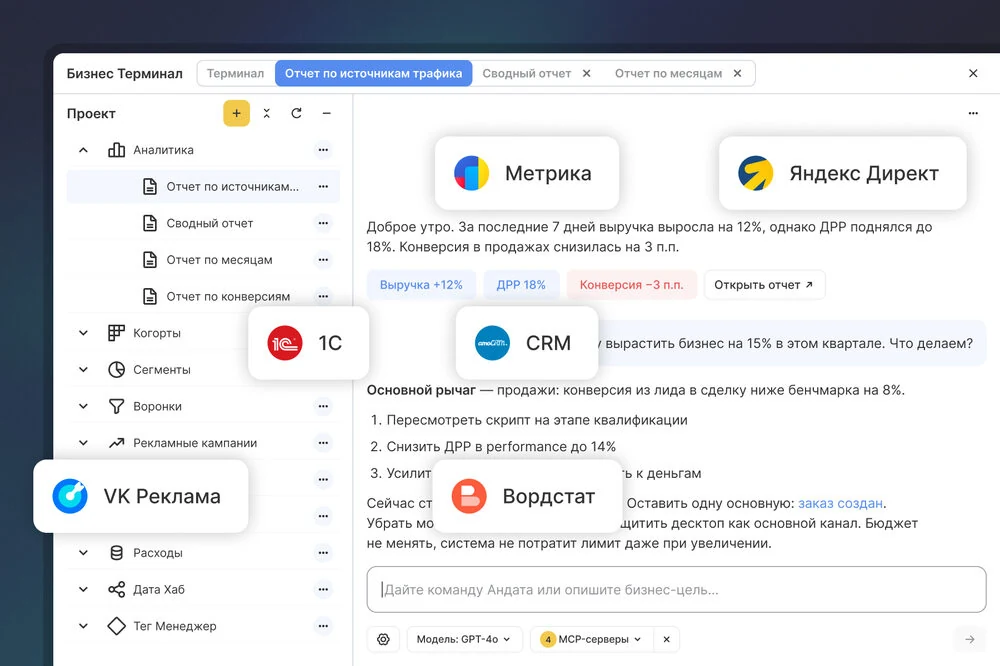Click the Когорты tree label
This screenshot has height=666, width=1000.
pyautogui.click(x=157, y=333)
